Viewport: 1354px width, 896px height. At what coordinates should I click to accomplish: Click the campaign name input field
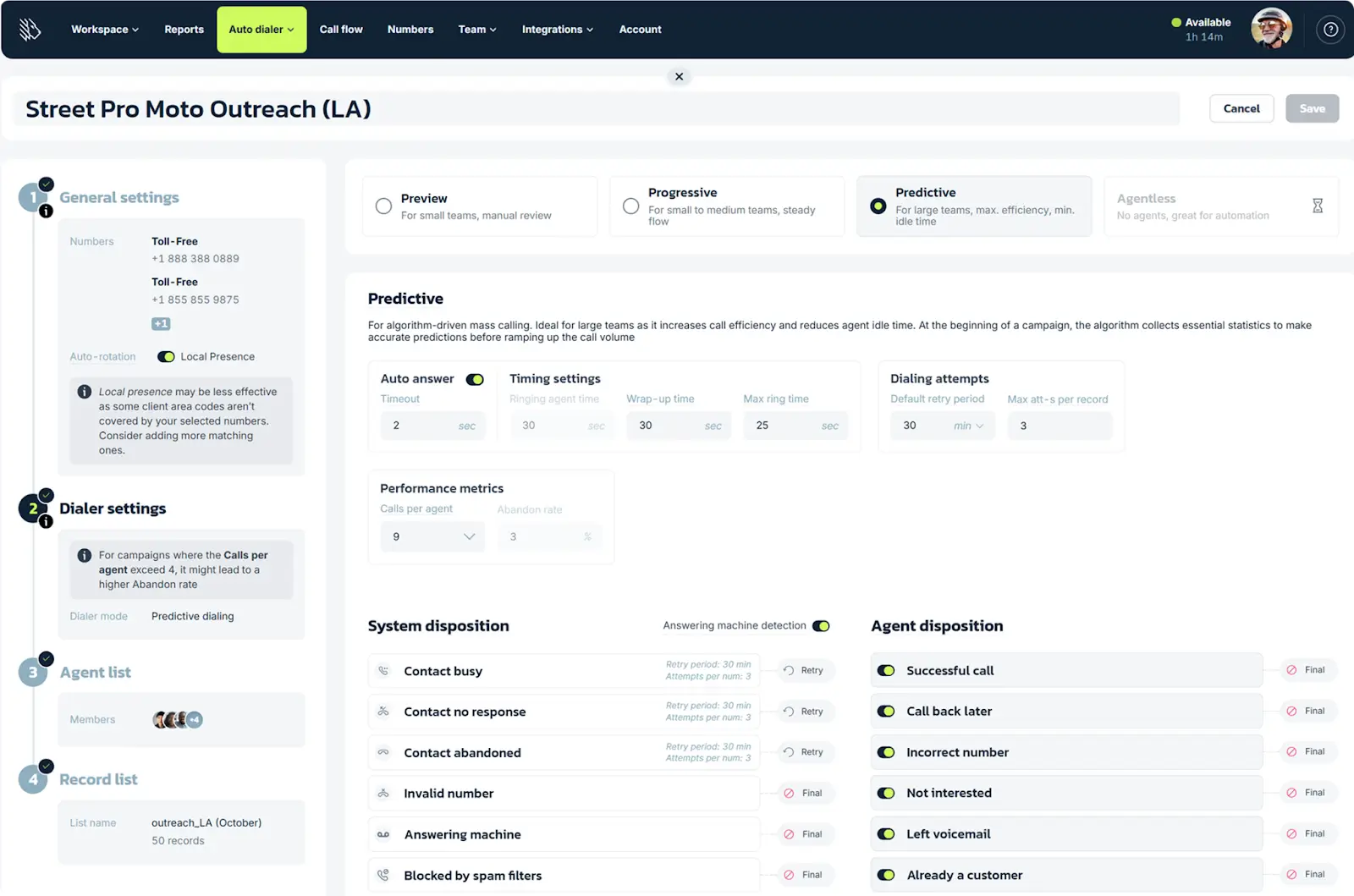[338, 108]
